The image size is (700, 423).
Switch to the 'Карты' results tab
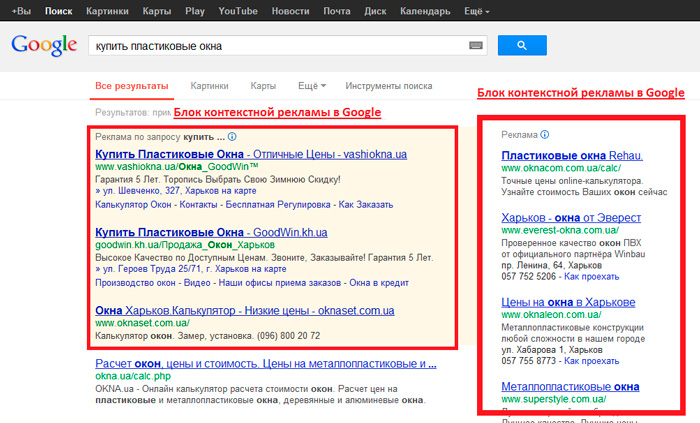[263, 86]
